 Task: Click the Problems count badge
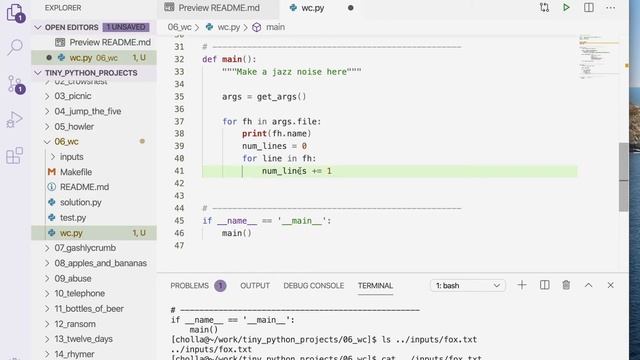click(220, 286)
